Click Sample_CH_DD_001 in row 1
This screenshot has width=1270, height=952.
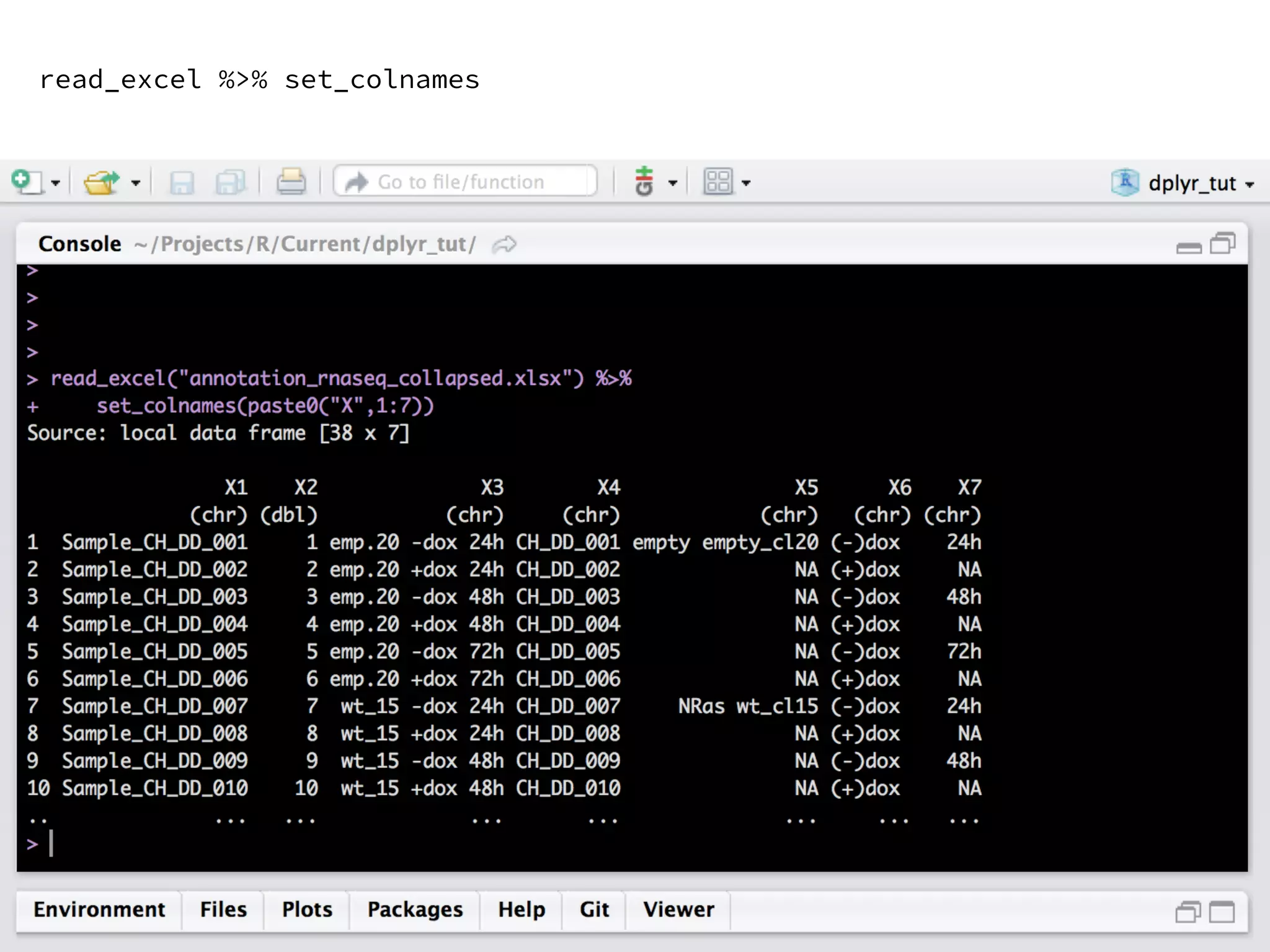[x=154, y=542]
